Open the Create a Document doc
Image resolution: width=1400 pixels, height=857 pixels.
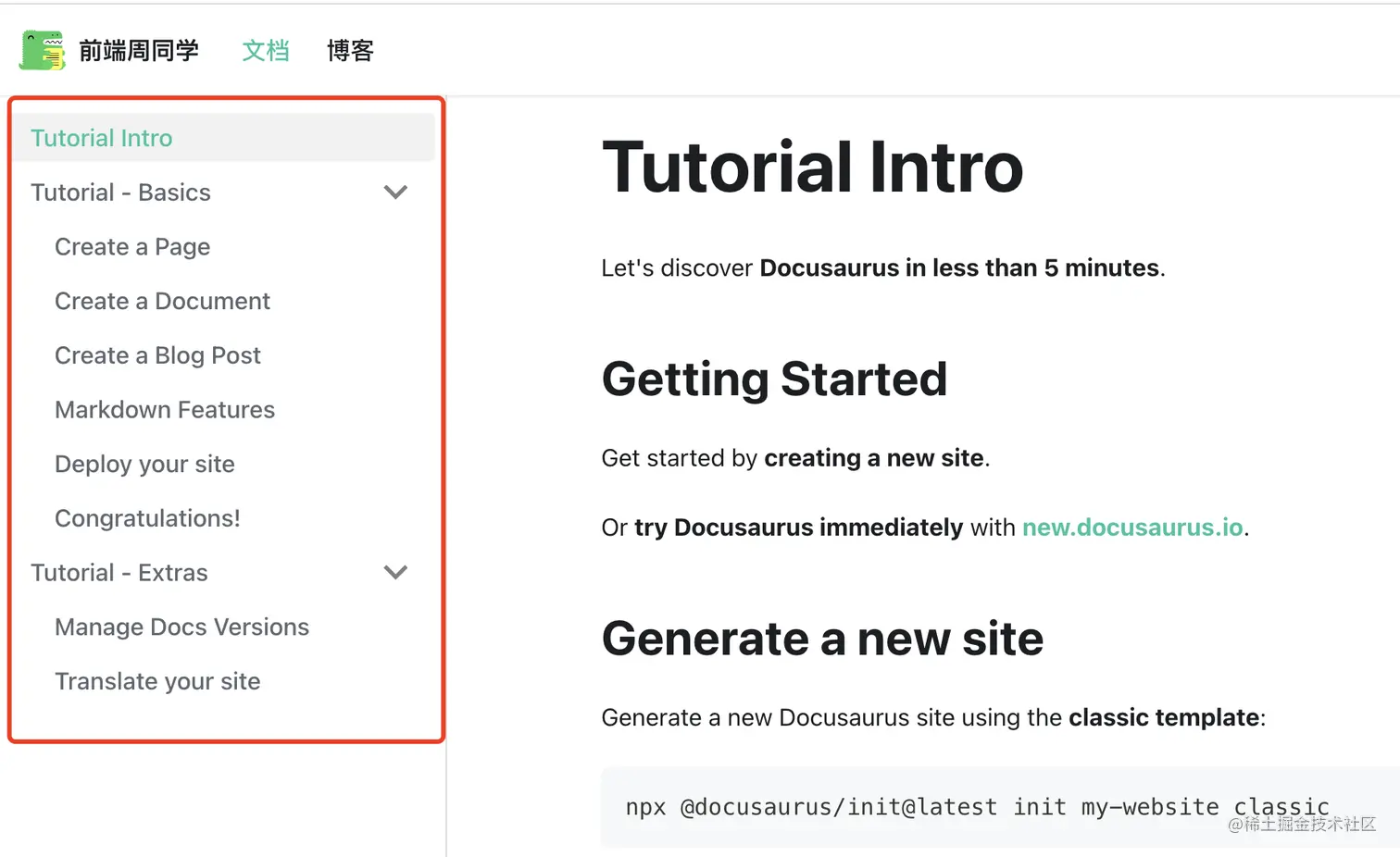(x=162, y=301)
